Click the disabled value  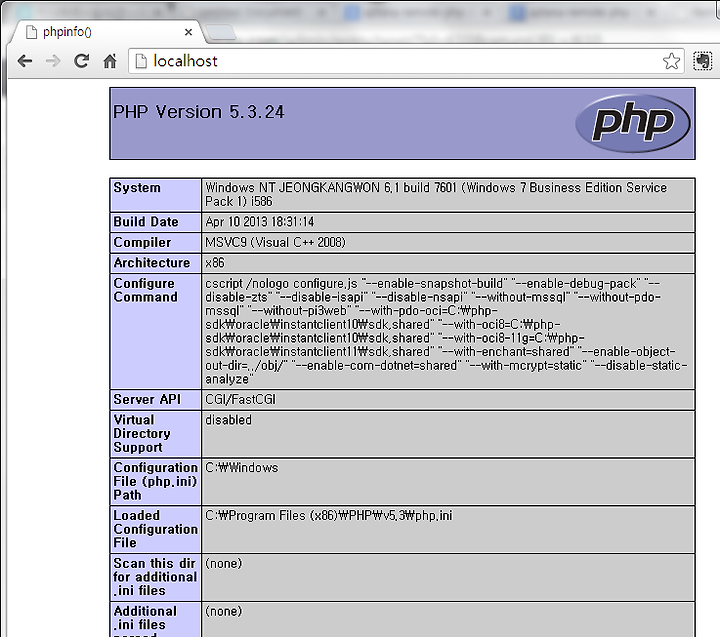point(228,420)
